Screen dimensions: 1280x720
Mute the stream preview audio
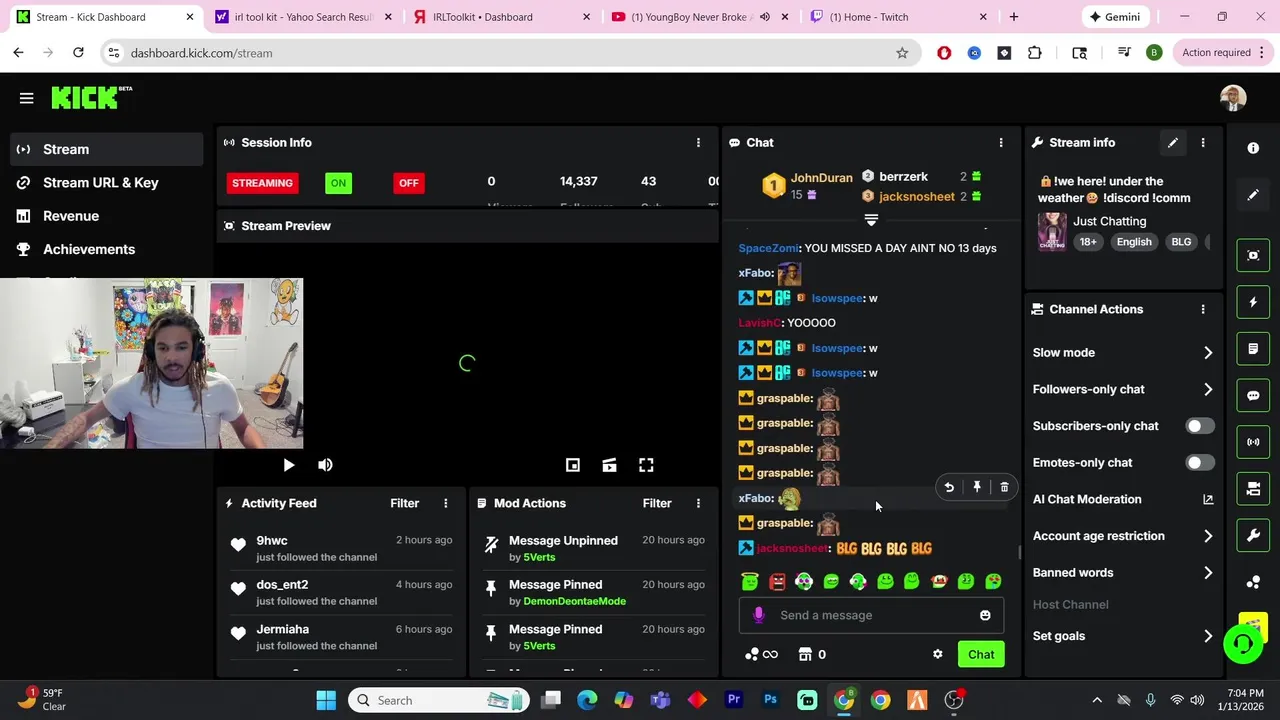tap(325, 465)
